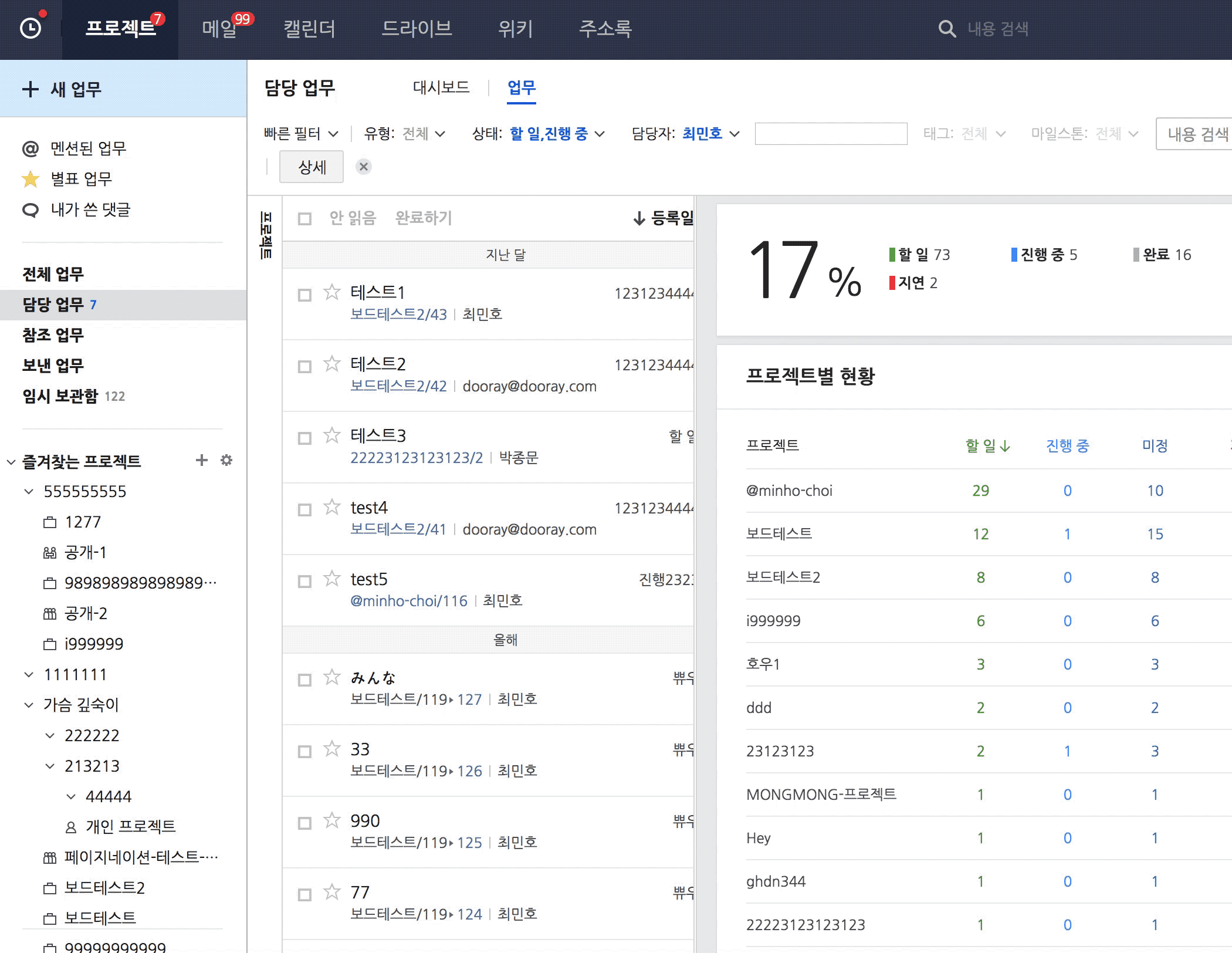1232x953 pixels.
Task: Click the clock icon at top left
Action: (31, 28)
